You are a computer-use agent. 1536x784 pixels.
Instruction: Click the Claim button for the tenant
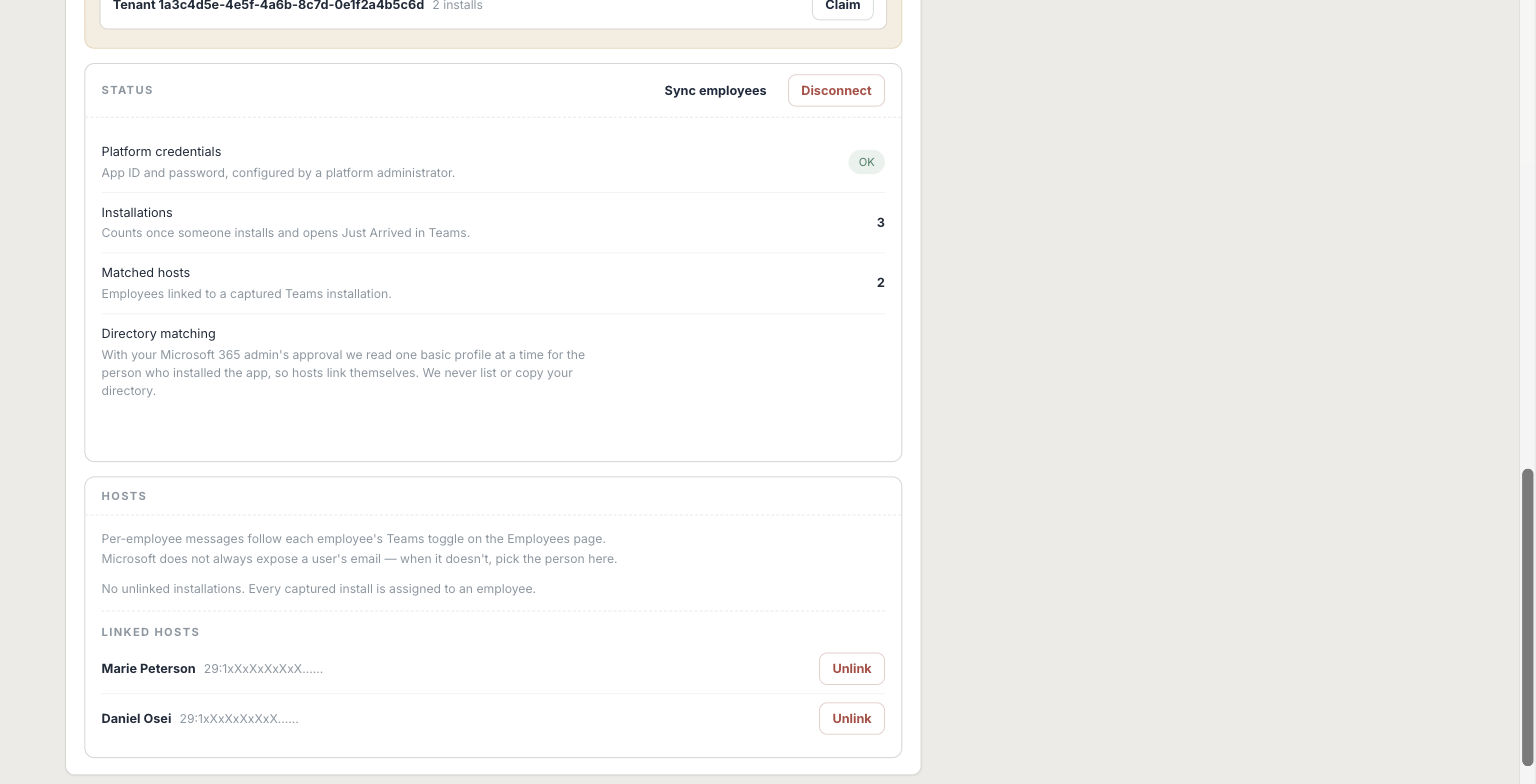click(842, 6)
